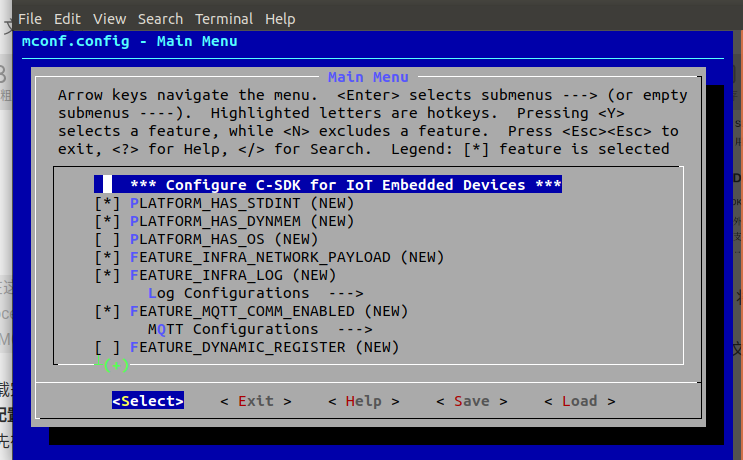Click the PLATFORM_HAS_DYNMEM (NEW) label
This screenshot has height=460, width=743.
242,221
